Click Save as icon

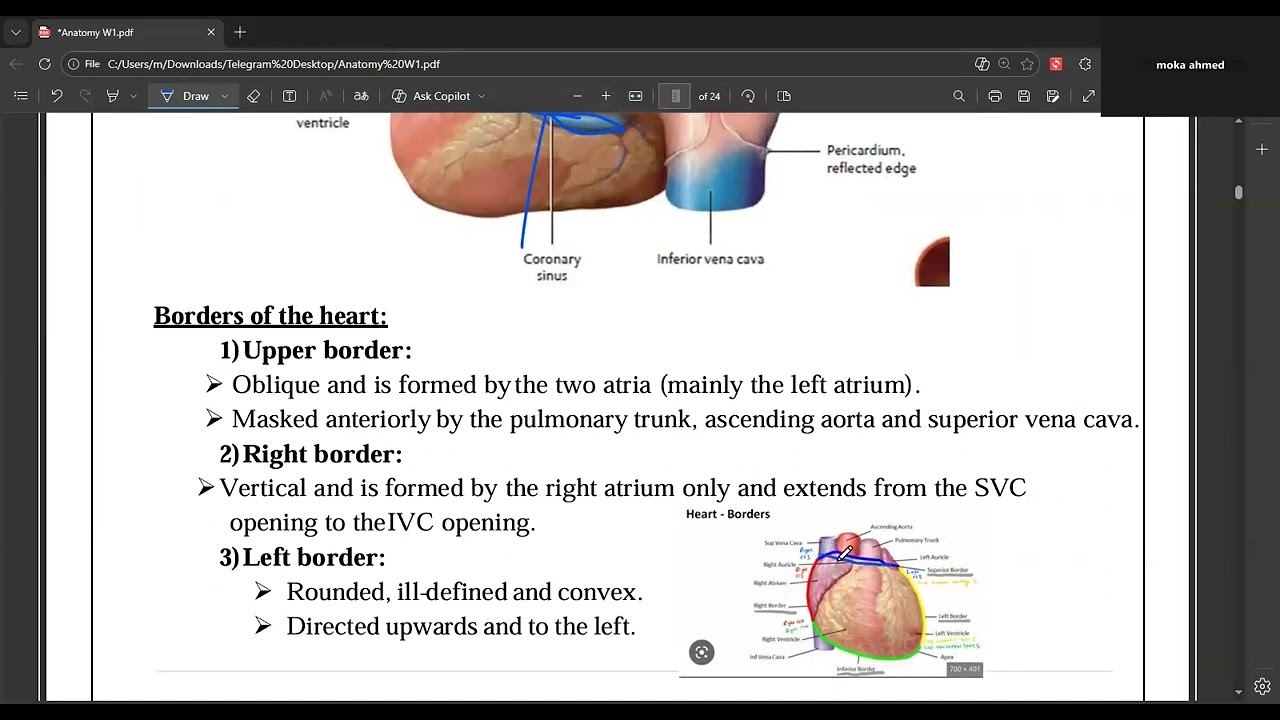click(1053, 96)
